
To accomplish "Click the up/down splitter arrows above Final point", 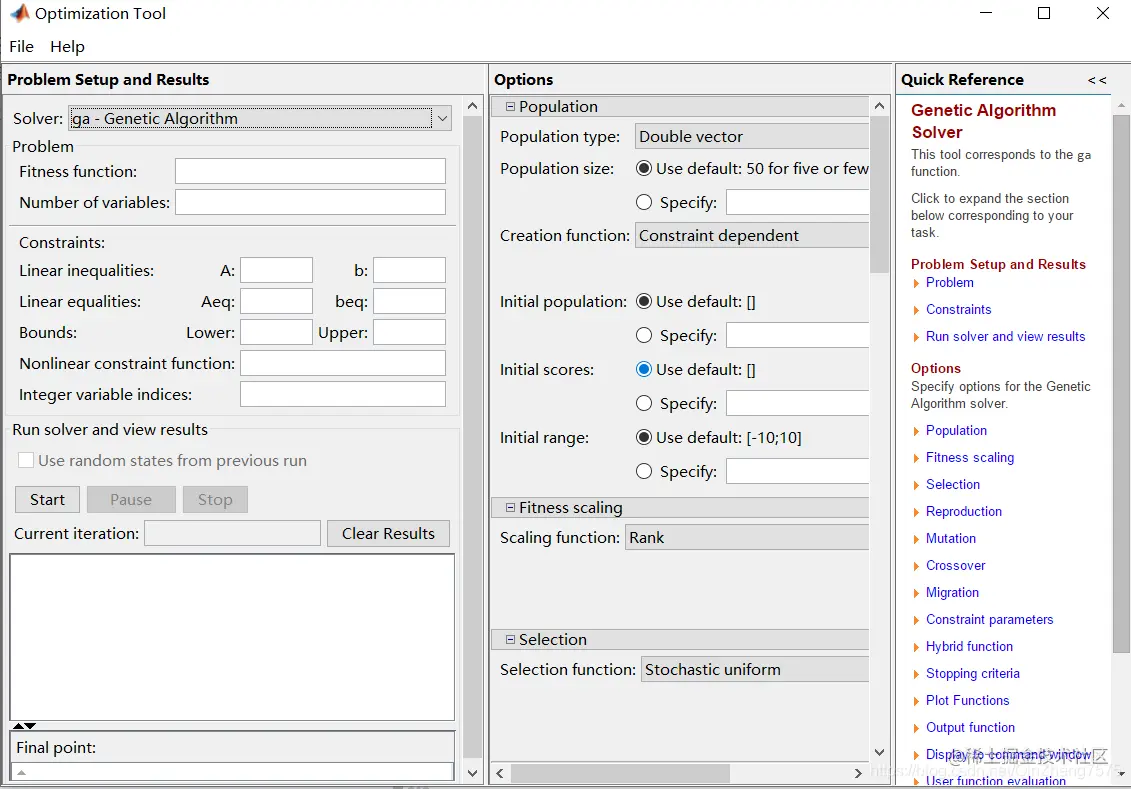I will point(24,726).
